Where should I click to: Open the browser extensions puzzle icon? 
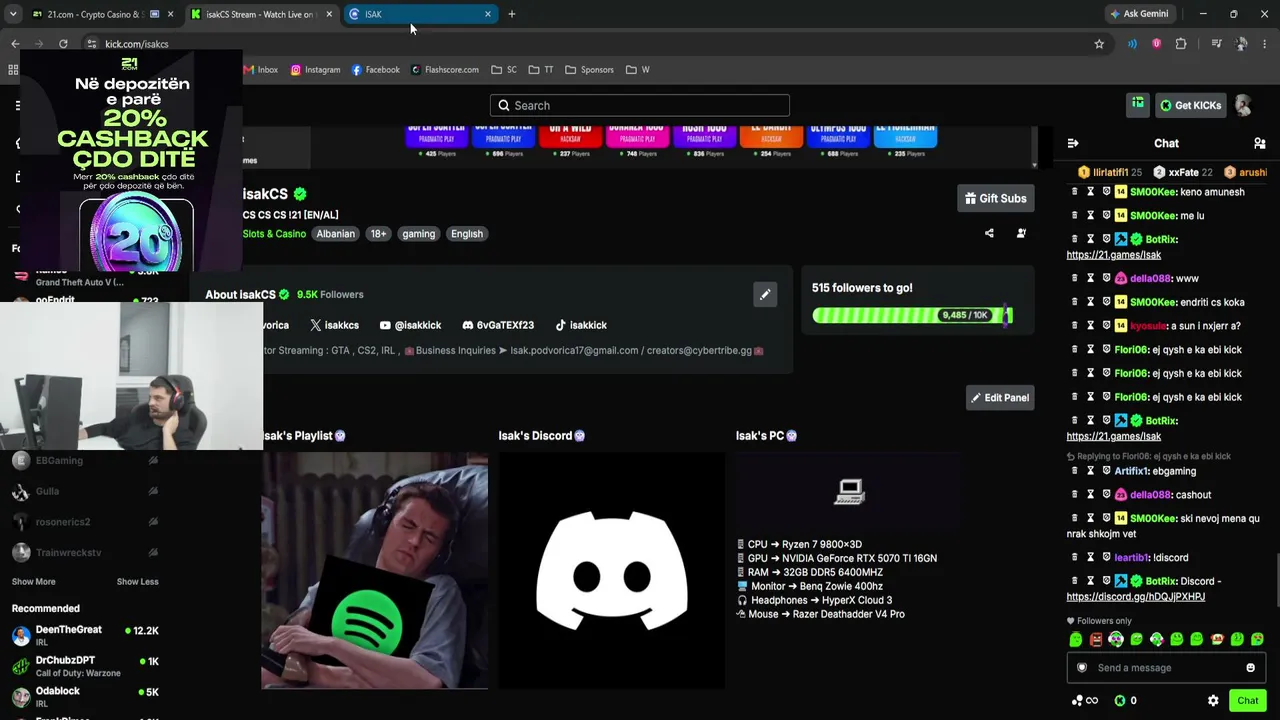pyautogui.click(x=1181, y=44)
